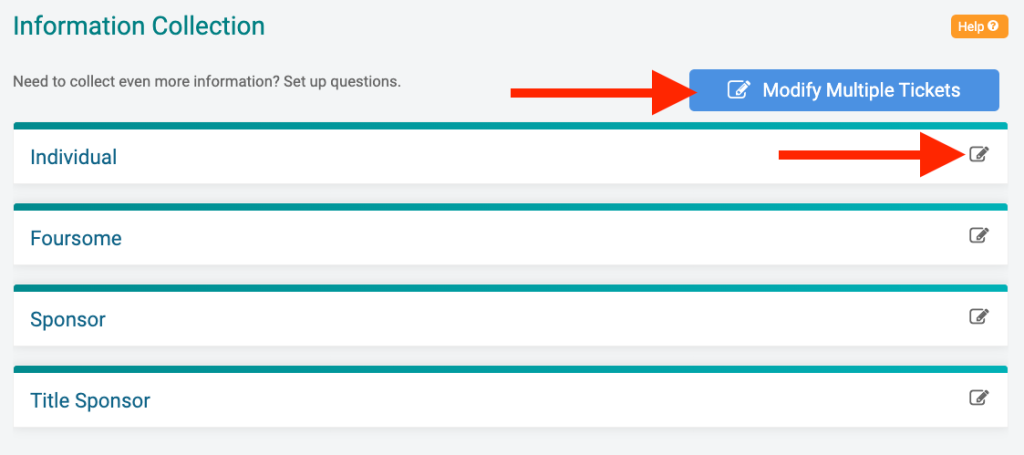1024x455 pixels.
Task: Click the teal bar above Title Sponsor row
Action: [x=510, y=369]
